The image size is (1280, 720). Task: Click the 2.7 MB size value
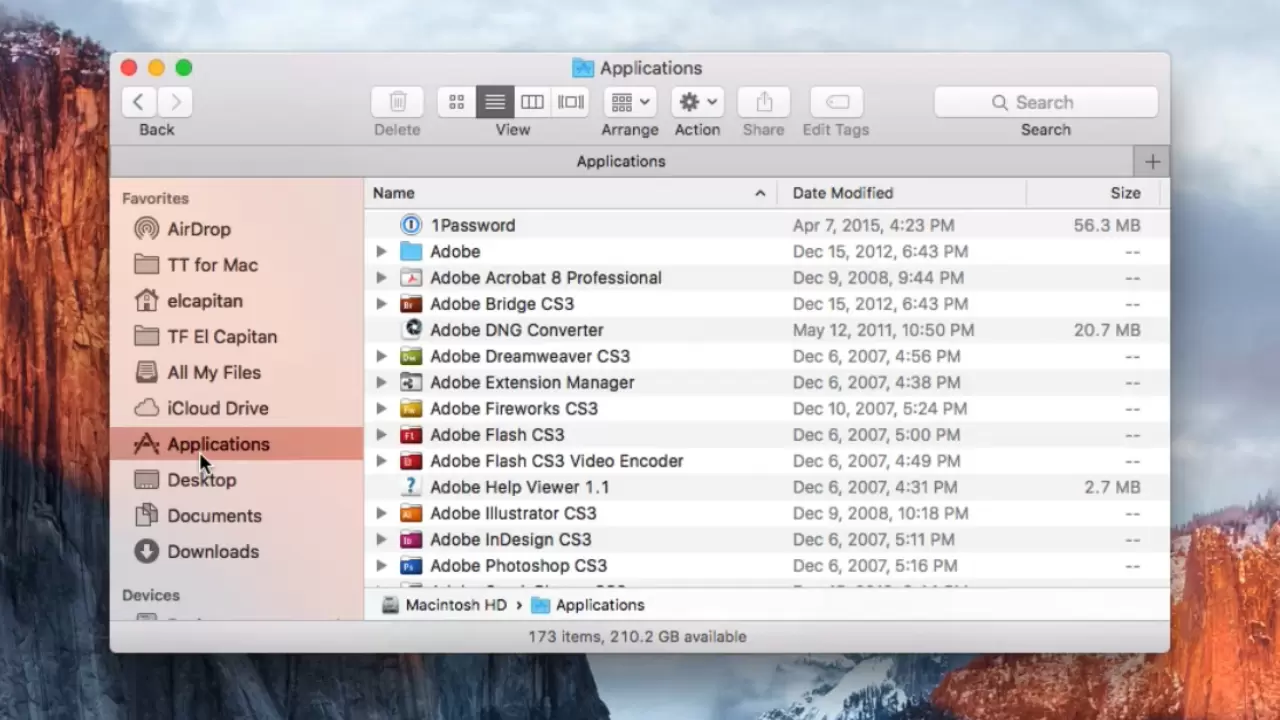click(1112, 487)
